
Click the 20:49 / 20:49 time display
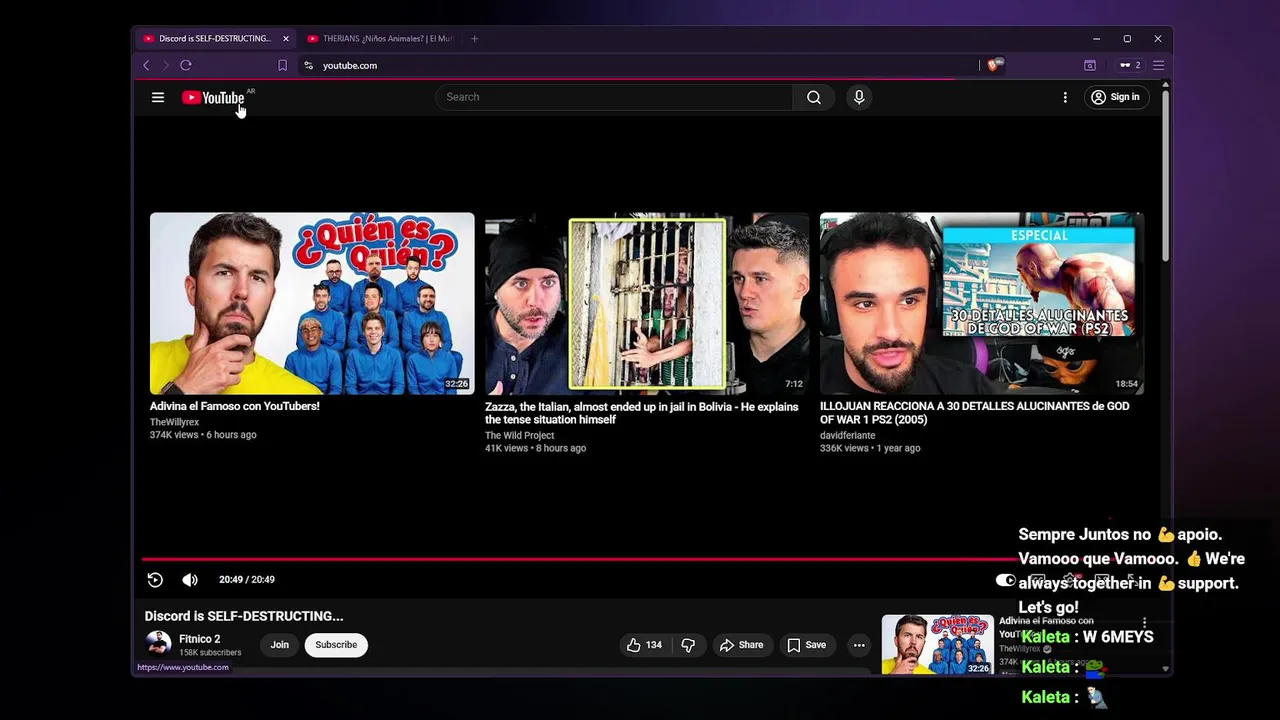[247, 580]
